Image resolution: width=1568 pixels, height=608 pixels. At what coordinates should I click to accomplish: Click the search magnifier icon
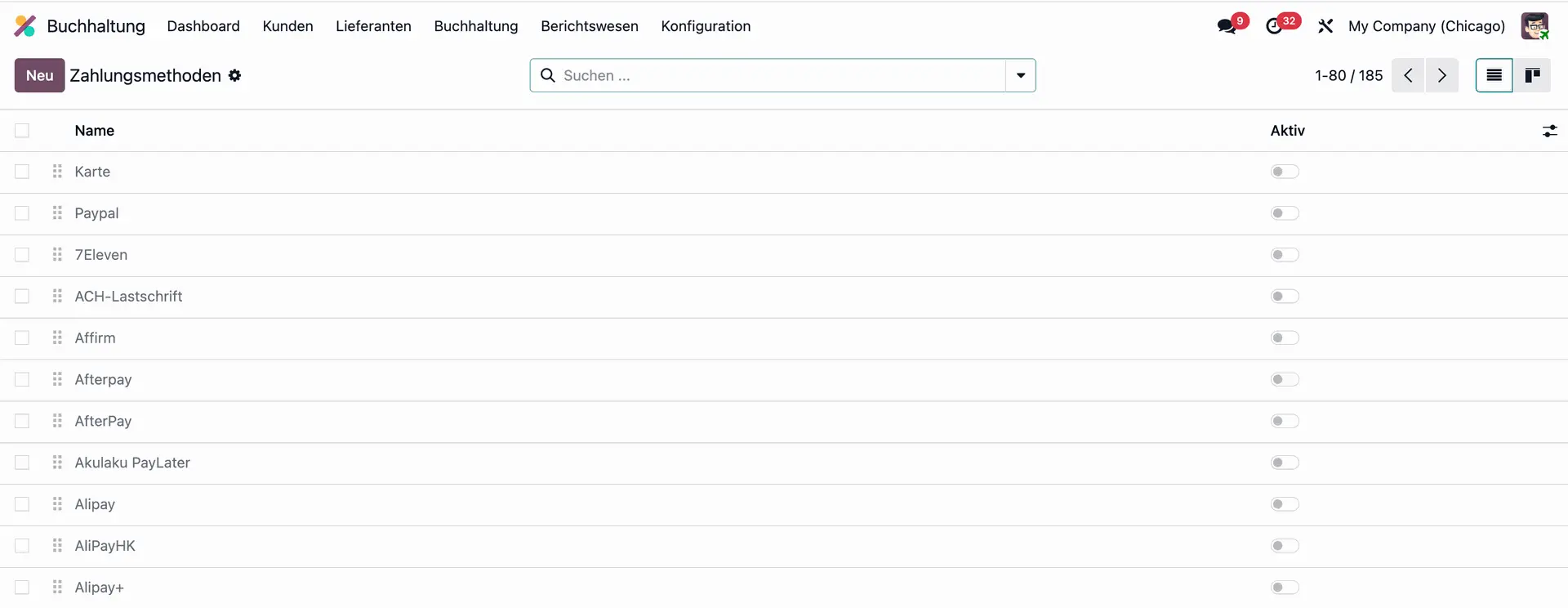[x=548, y=75]
